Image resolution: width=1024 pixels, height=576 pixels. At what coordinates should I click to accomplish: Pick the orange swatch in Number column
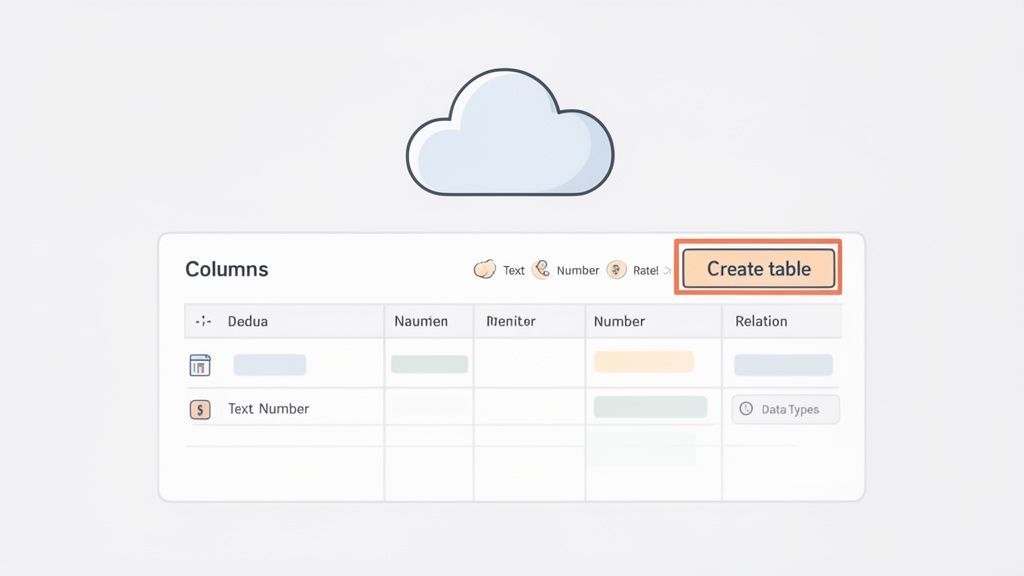click(643, 362)
